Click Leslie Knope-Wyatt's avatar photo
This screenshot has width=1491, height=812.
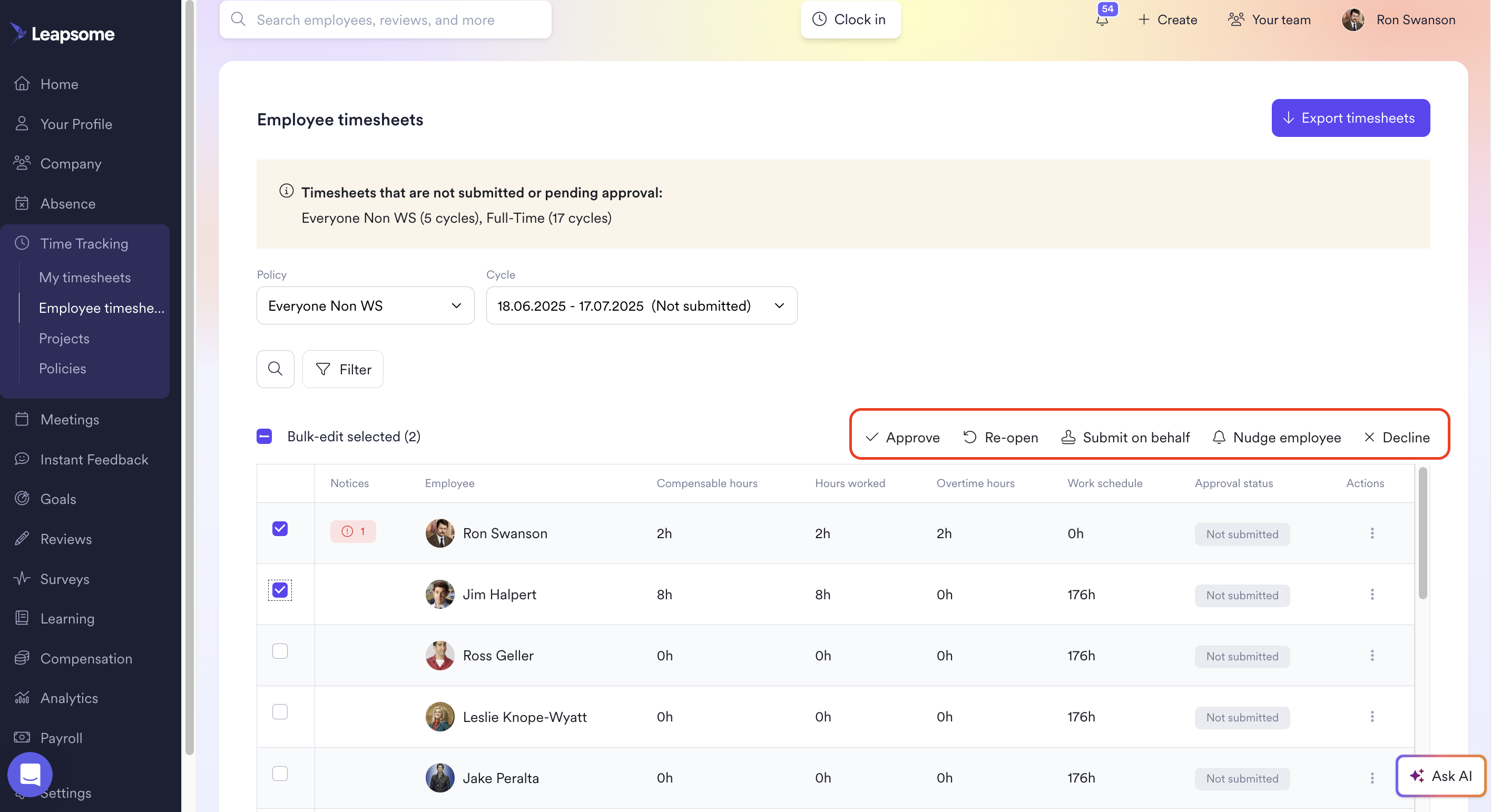click(440, 717)
